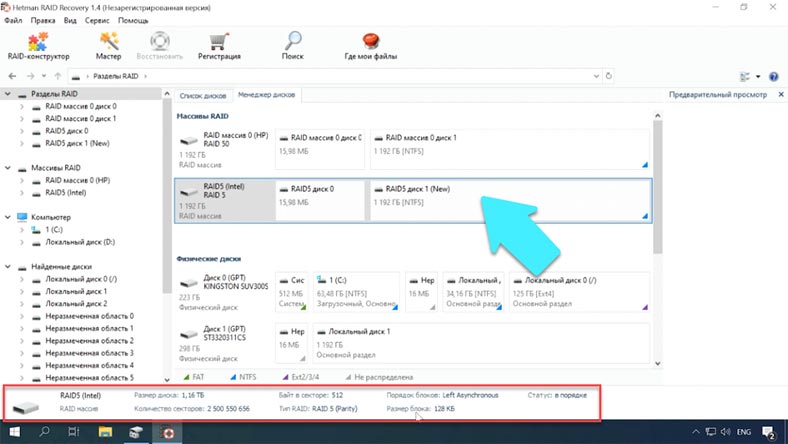Click tree panel scroll down arrow
Viewport: 788px width, 444px height.
coord(167,380)
